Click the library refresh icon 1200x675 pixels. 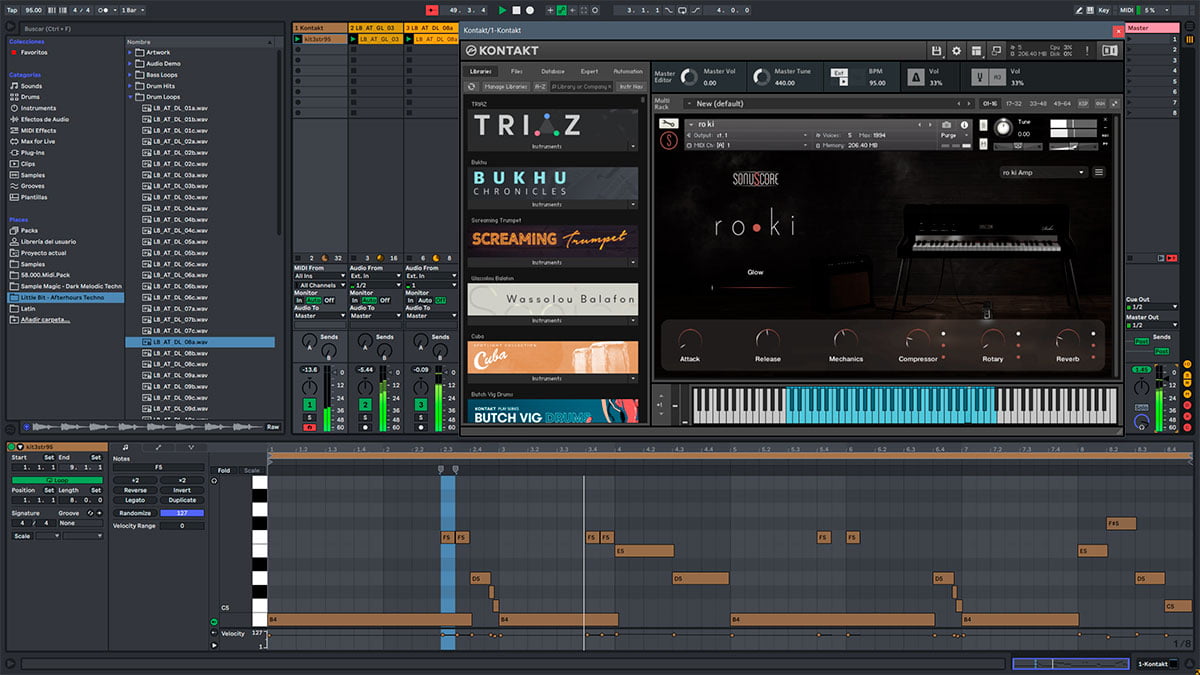click(x=471, y=87)
